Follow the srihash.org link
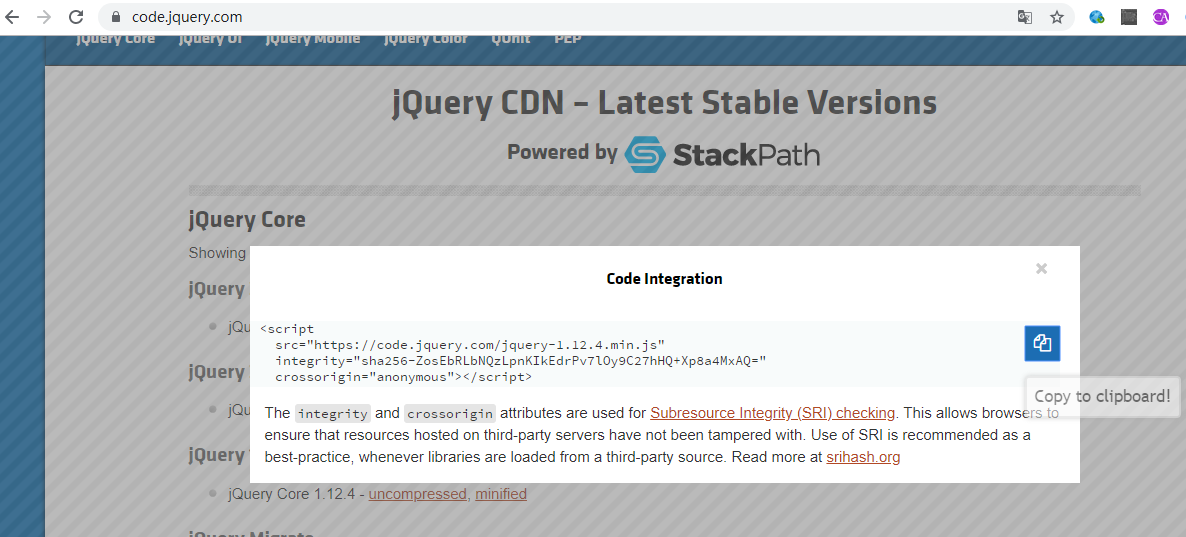 pos(863,457)
